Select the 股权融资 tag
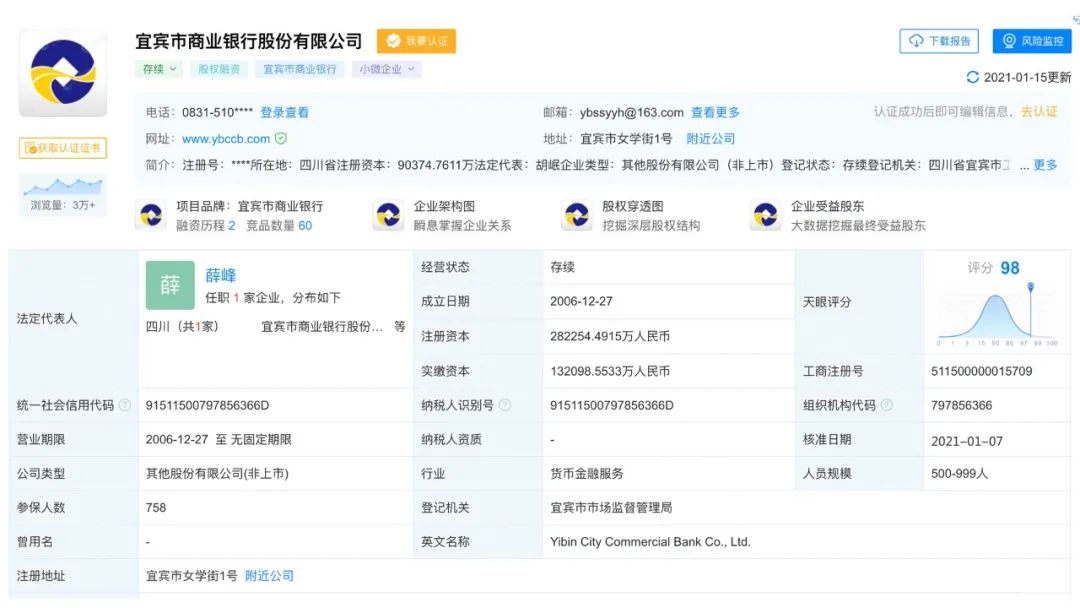Screen dimensions: 1080x608 (x=219, y=69)
